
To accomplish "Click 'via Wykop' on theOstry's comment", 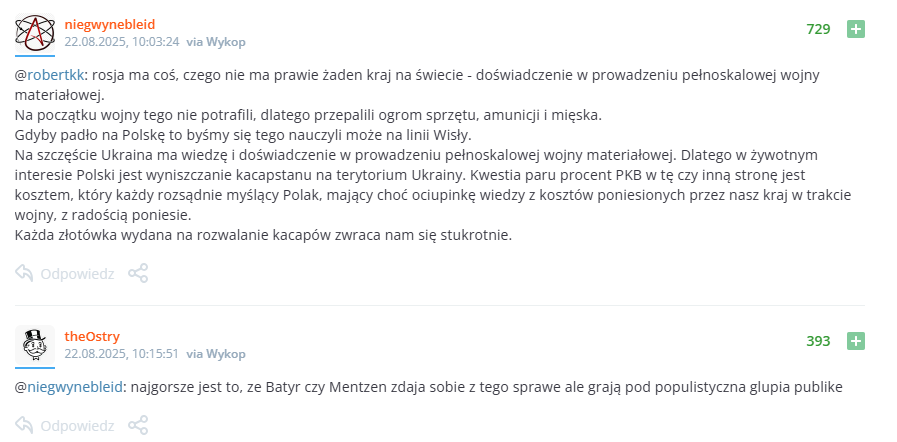I will click(x=216, y=354).
